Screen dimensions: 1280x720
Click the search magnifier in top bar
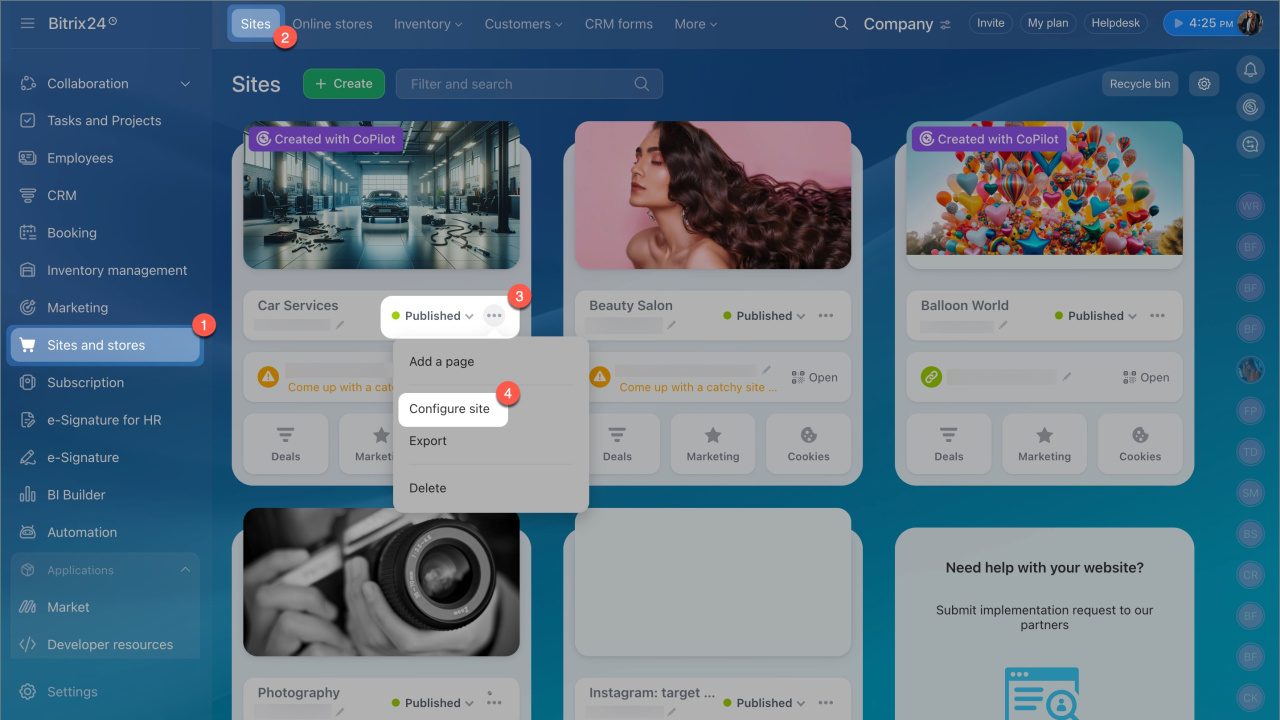click(841, 24)
